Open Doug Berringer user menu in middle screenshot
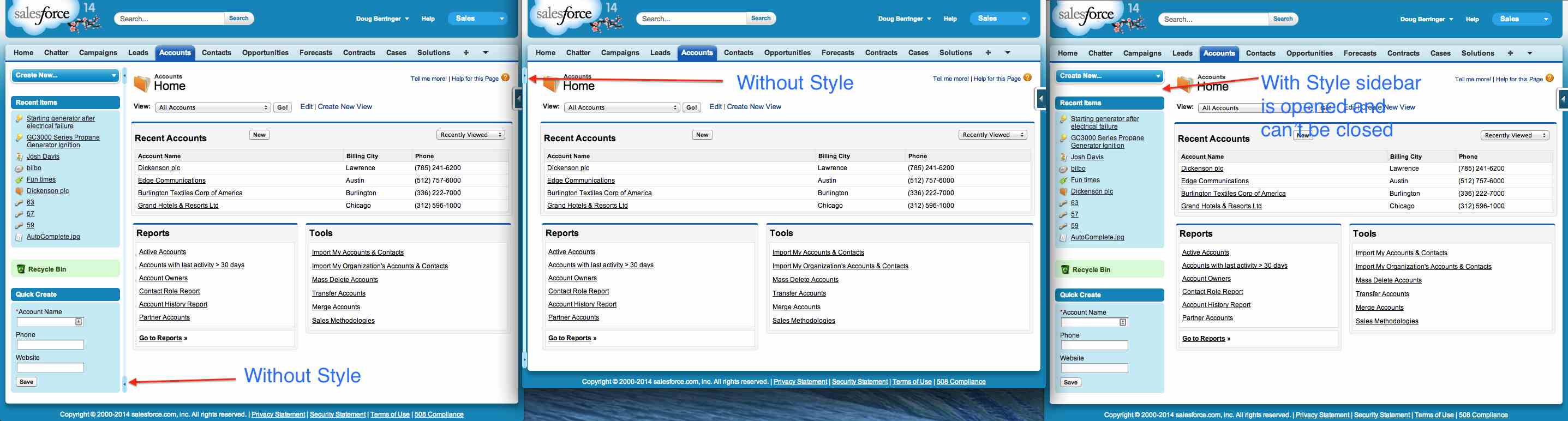Viewport: 1568px width, 421px height. (905, 19)
